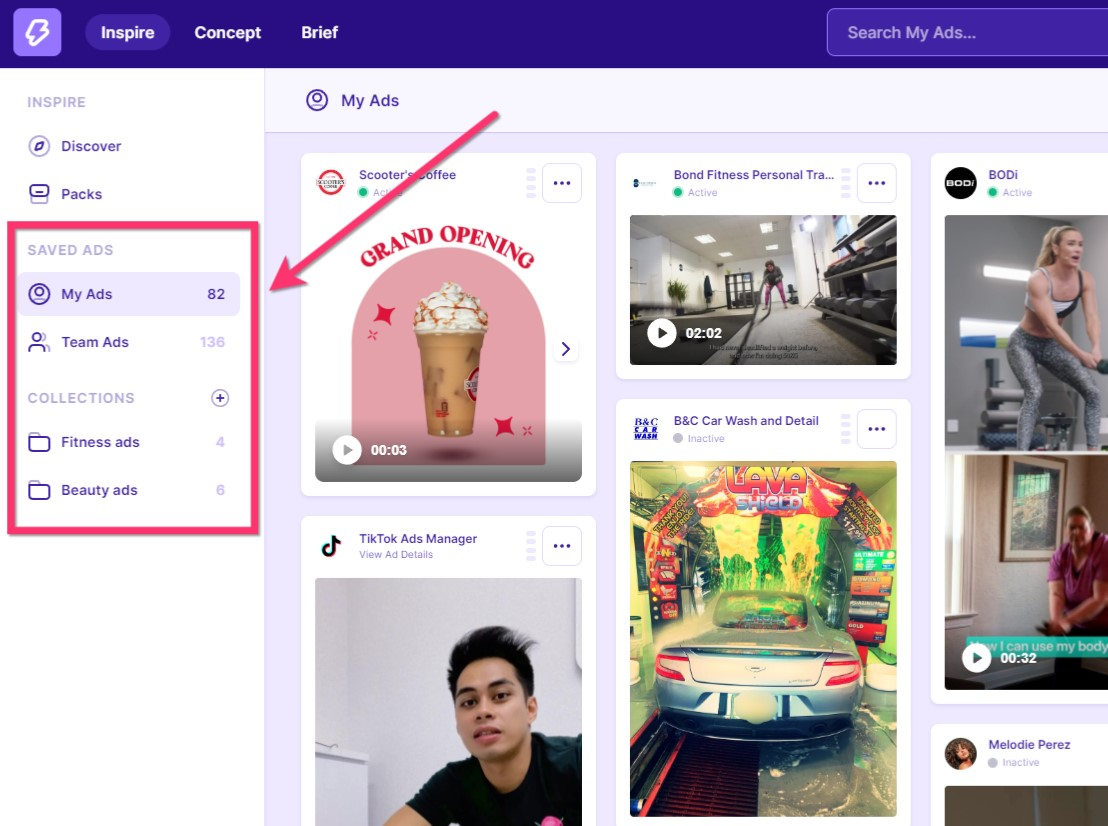This screenshot has height=826, width=1108.
Task: Click the Scooter's Coffee advertiser name
Action: (407, 175)
